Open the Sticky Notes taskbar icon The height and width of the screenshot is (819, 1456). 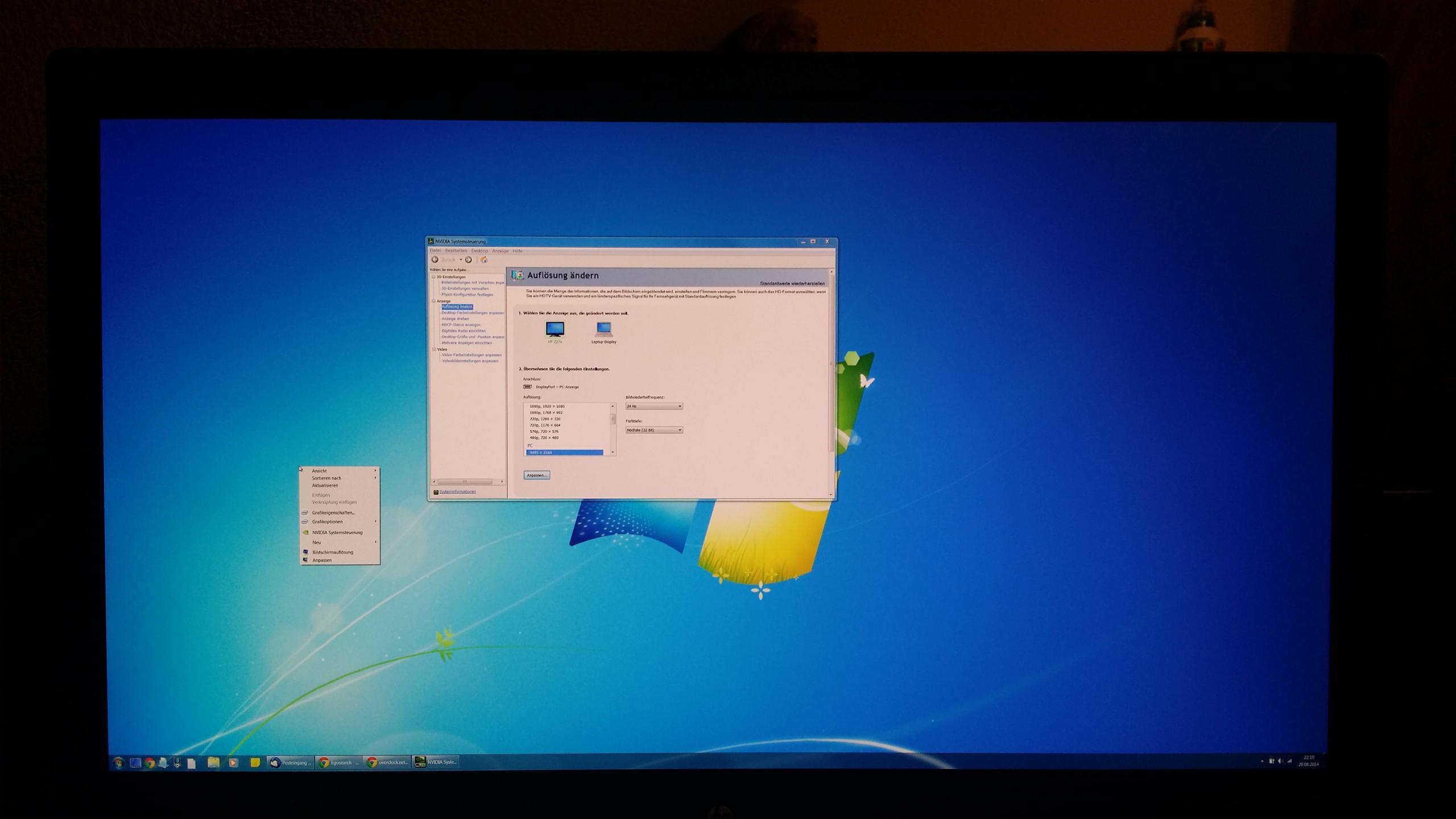(255, 763)
